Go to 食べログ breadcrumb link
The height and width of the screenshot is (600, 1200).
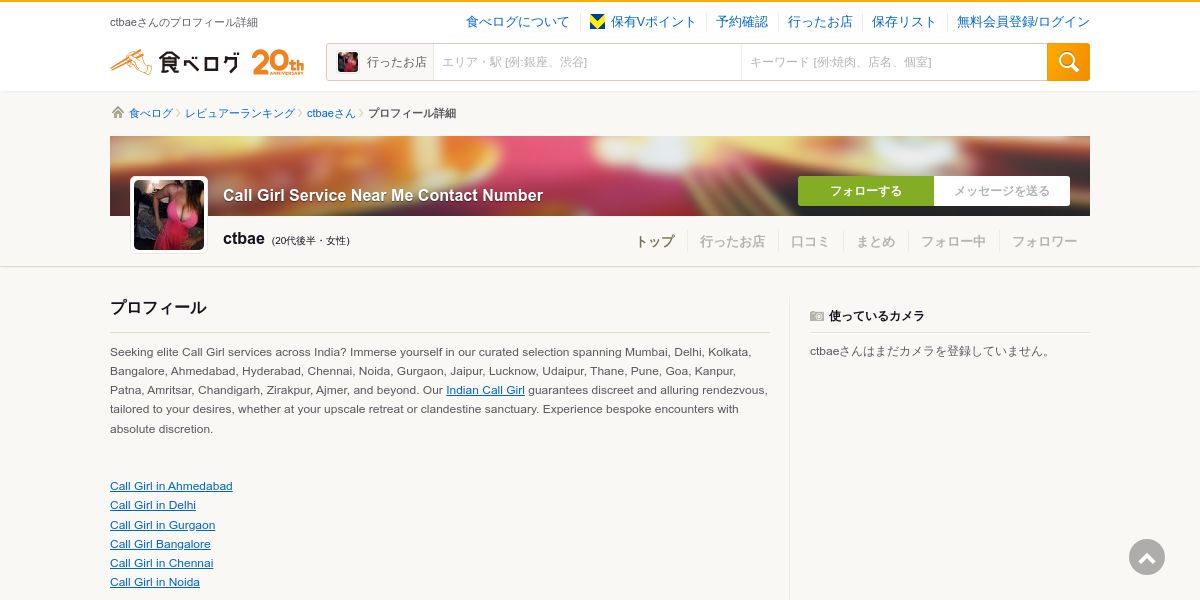click(151, 114)
